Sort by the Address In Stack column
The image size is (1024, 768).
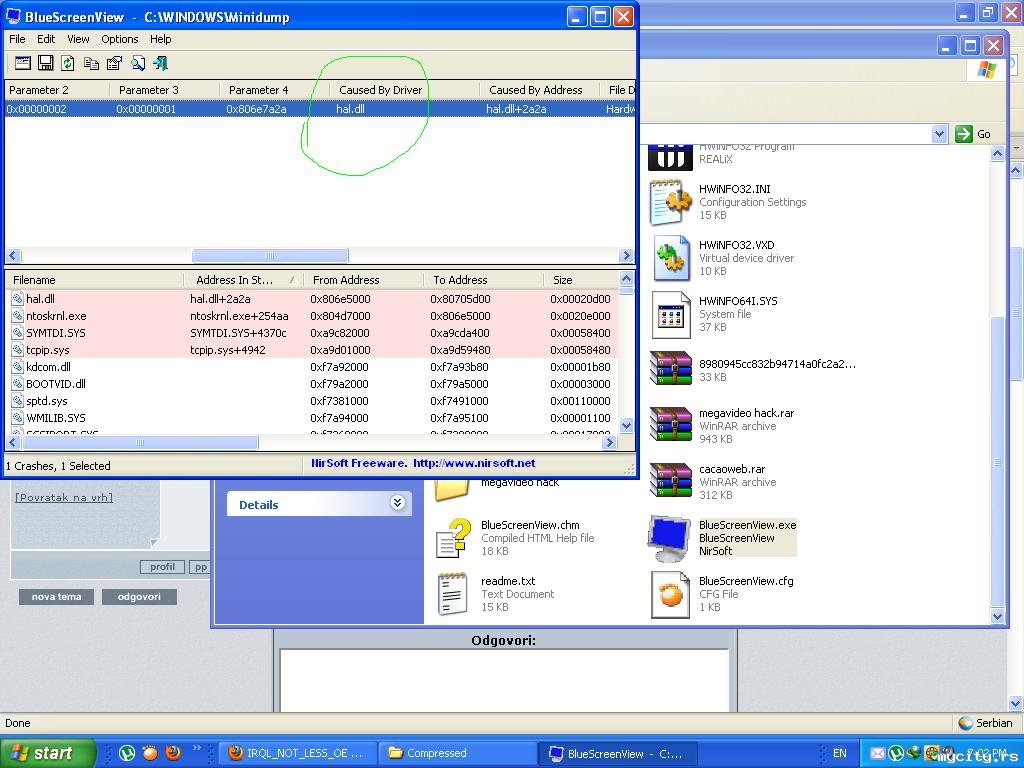240,280
